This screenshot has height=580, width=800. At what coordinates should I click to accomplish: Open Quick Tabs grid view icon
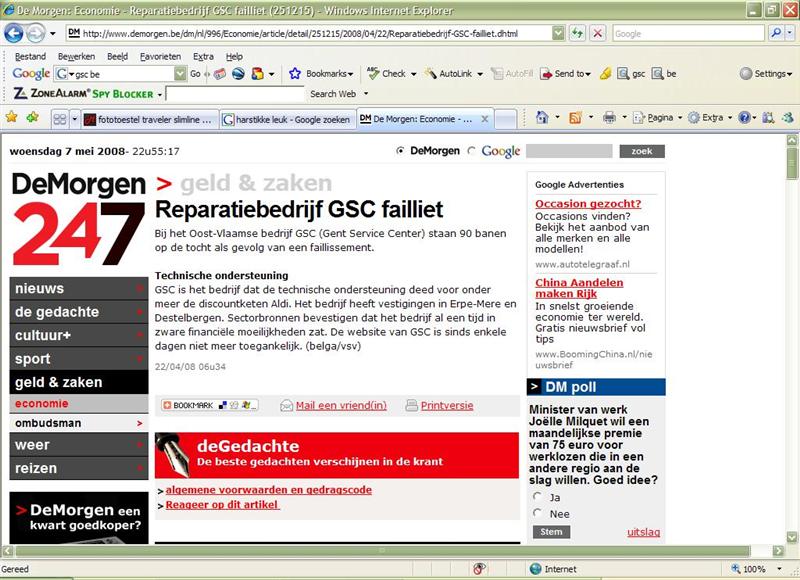(x=60, y=119)
